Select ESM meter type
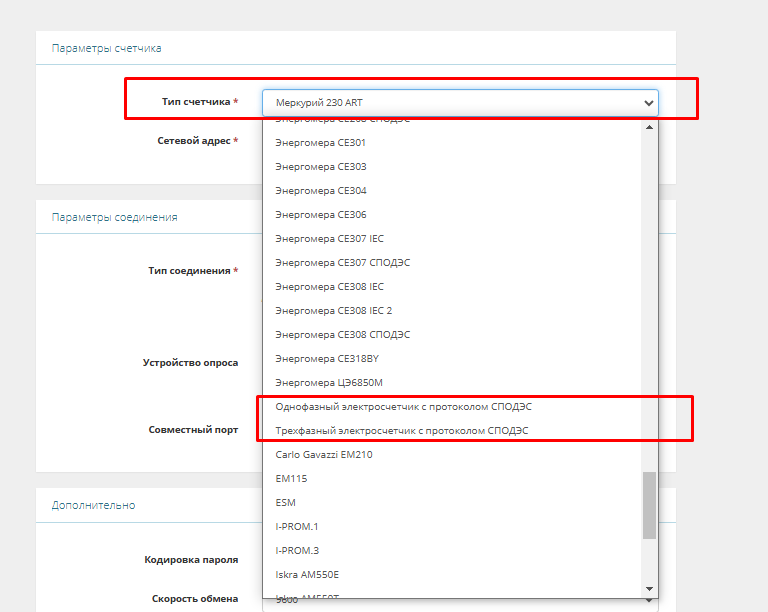Image resolution: width=768 pixels, height=612 pixels. point(452,503)
